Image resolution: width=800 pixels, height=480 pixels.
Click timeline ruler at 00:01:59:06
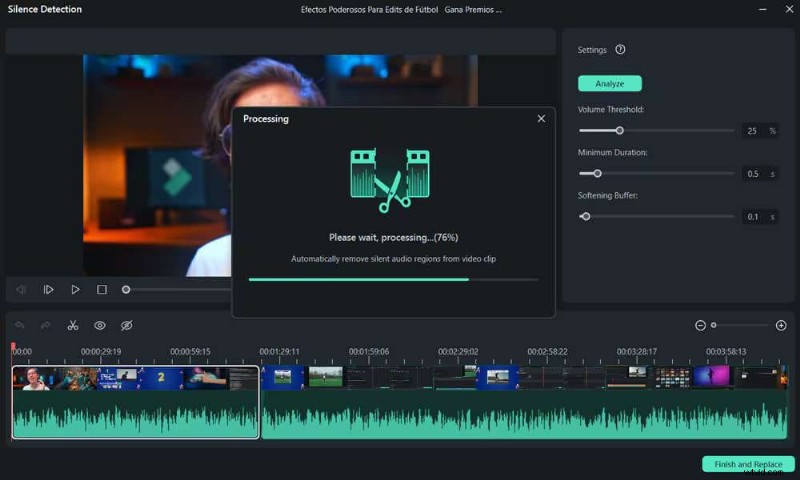(369, 351)
